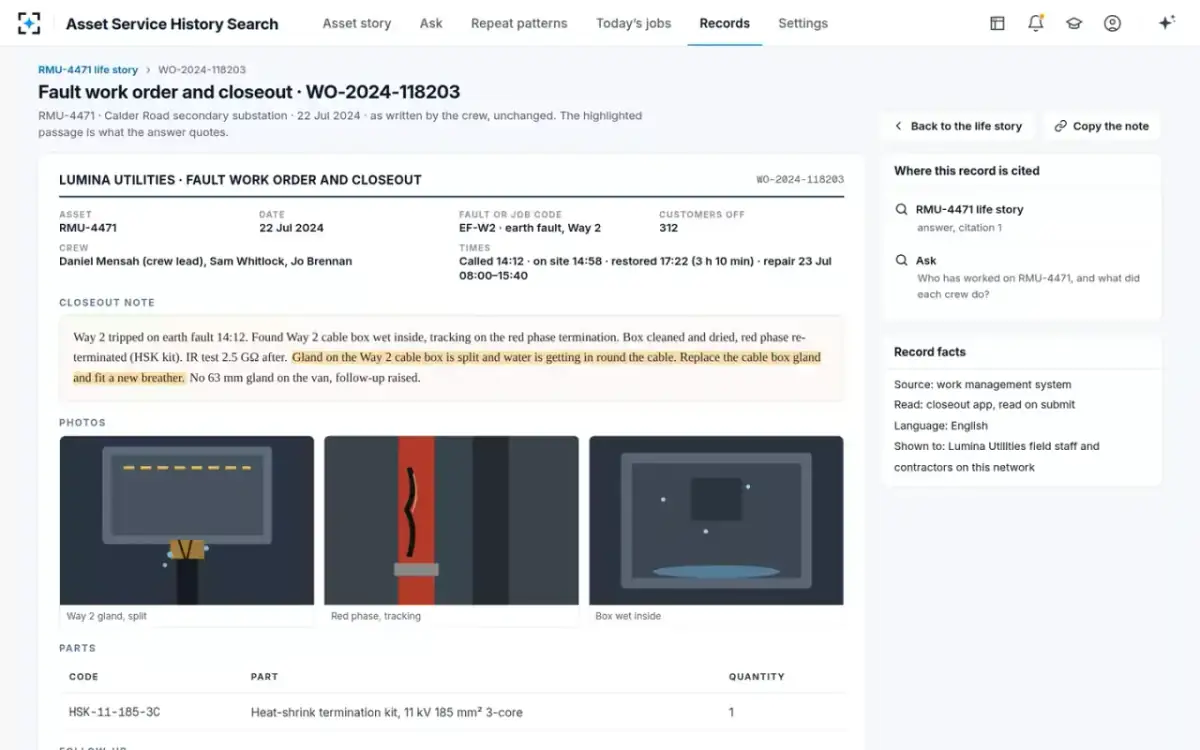Viewport: 1200px width, 750px height.
Task: Click the Fault work order and closeout page title
Action: click(249, 92)
